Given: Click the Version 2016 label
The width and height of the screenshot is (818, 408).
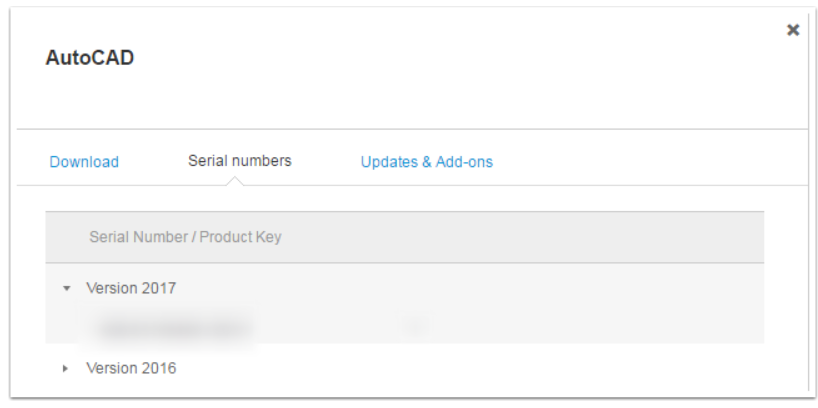Looking at the screenshot, I should click(131, 369).
